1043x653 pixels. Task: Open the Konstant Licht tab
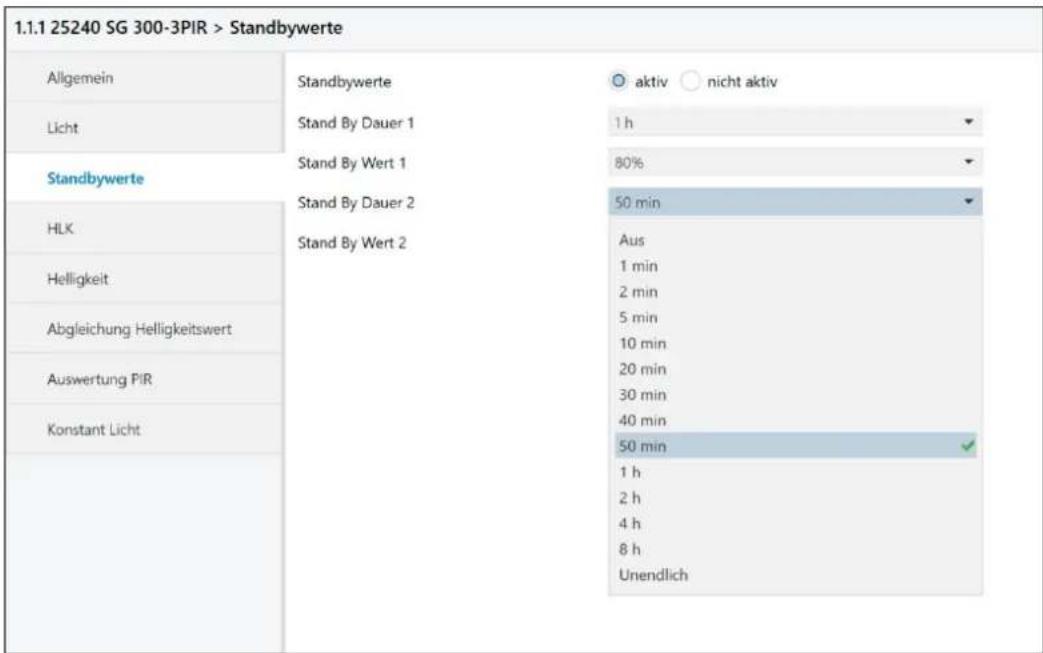[x=145, y=430]
